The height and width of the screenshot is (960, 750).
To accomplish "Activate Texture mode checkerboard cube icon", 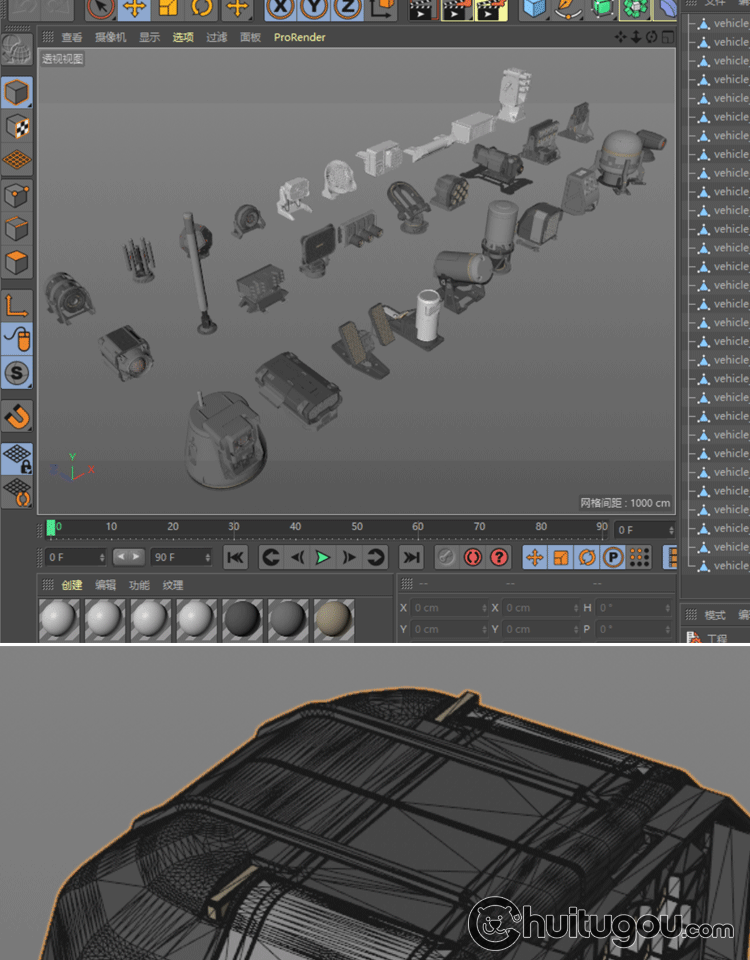I will coord(17,127).
